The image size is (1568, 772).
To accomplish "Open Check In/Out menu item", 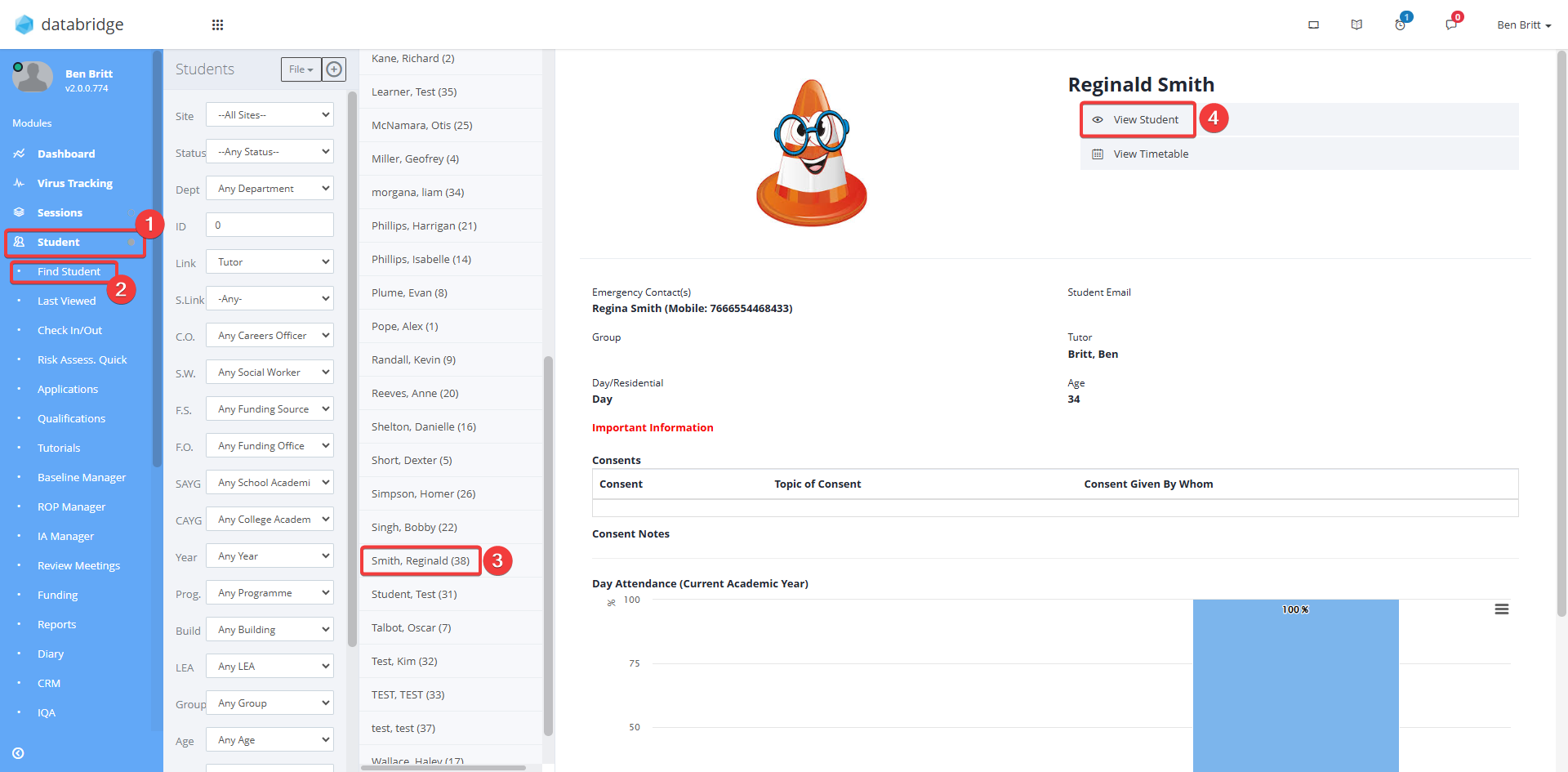I will [69, 330].
